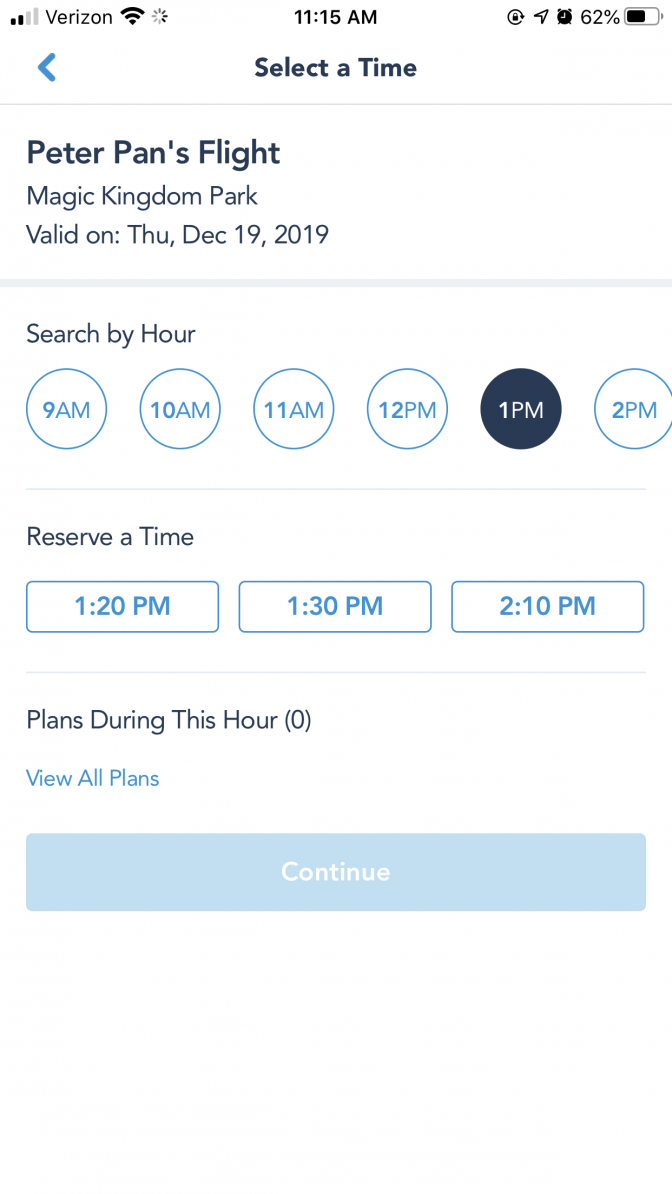This screenshot has width=672, height=1194.
Task: Reserve the 2:10 PM time slot
Action: (548, 607)
